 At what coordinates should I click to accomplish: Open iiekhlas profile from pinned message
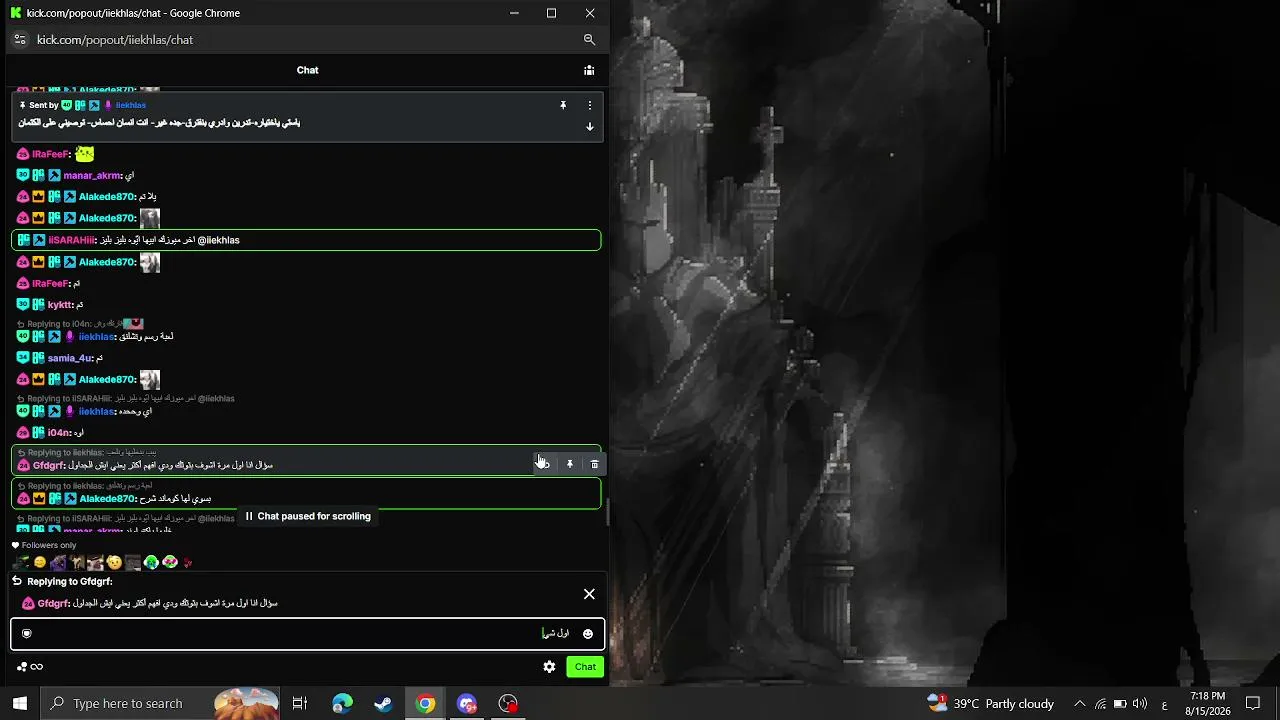point(131,105)
